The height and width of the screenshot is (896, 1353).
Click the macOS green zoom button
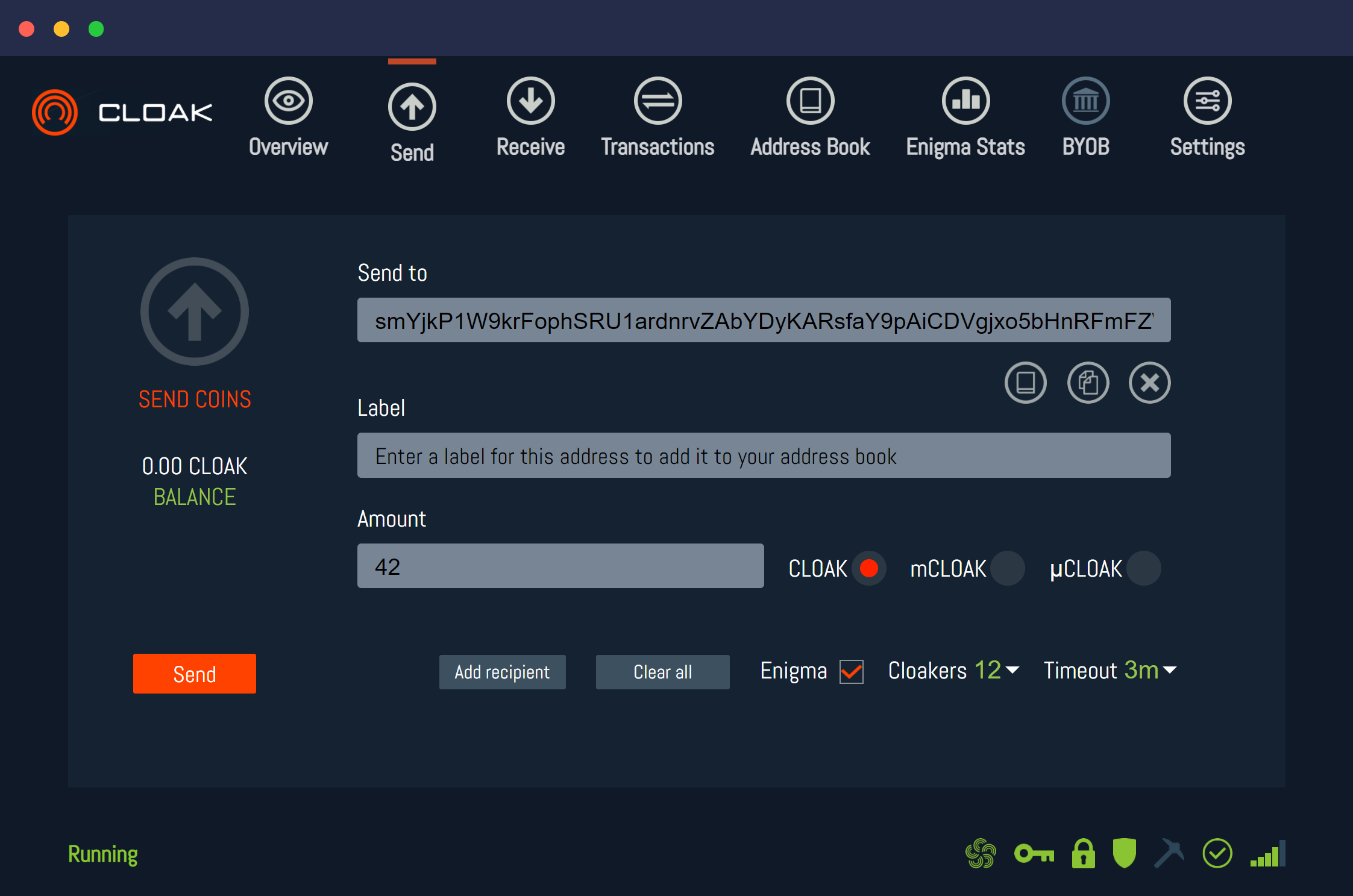pyautogui.click(x=96, y=29)
